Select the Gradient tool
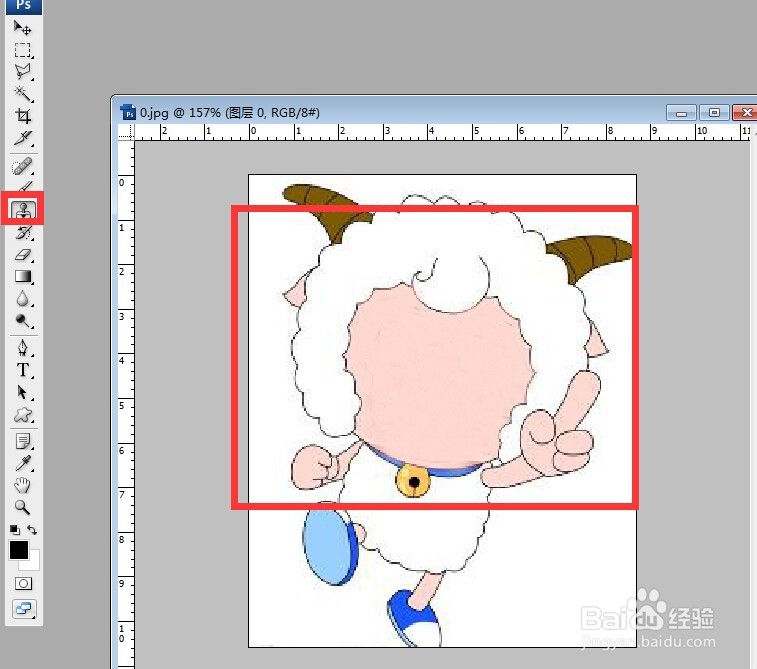Screen dimensions: 757x669 (x=23, y=276)
